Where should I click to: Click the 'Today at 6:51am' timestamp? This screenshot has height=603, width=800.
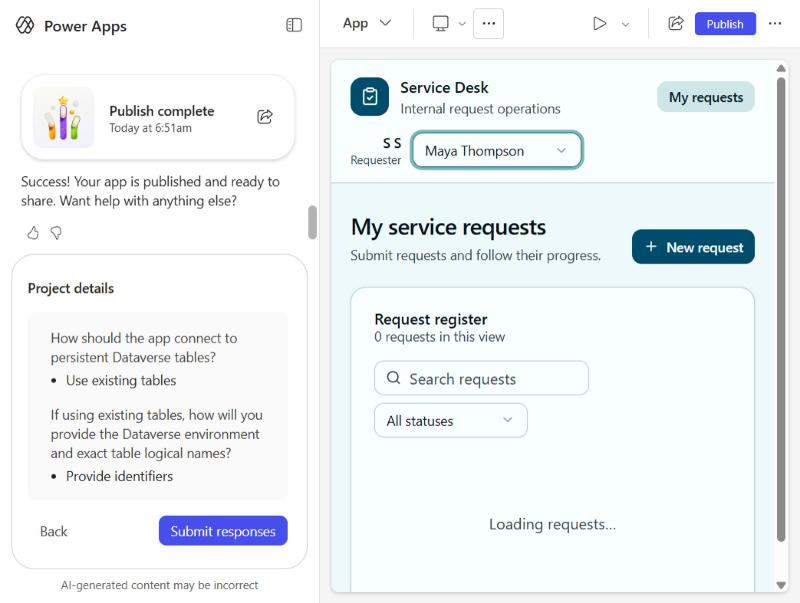(x=151, y=128)
